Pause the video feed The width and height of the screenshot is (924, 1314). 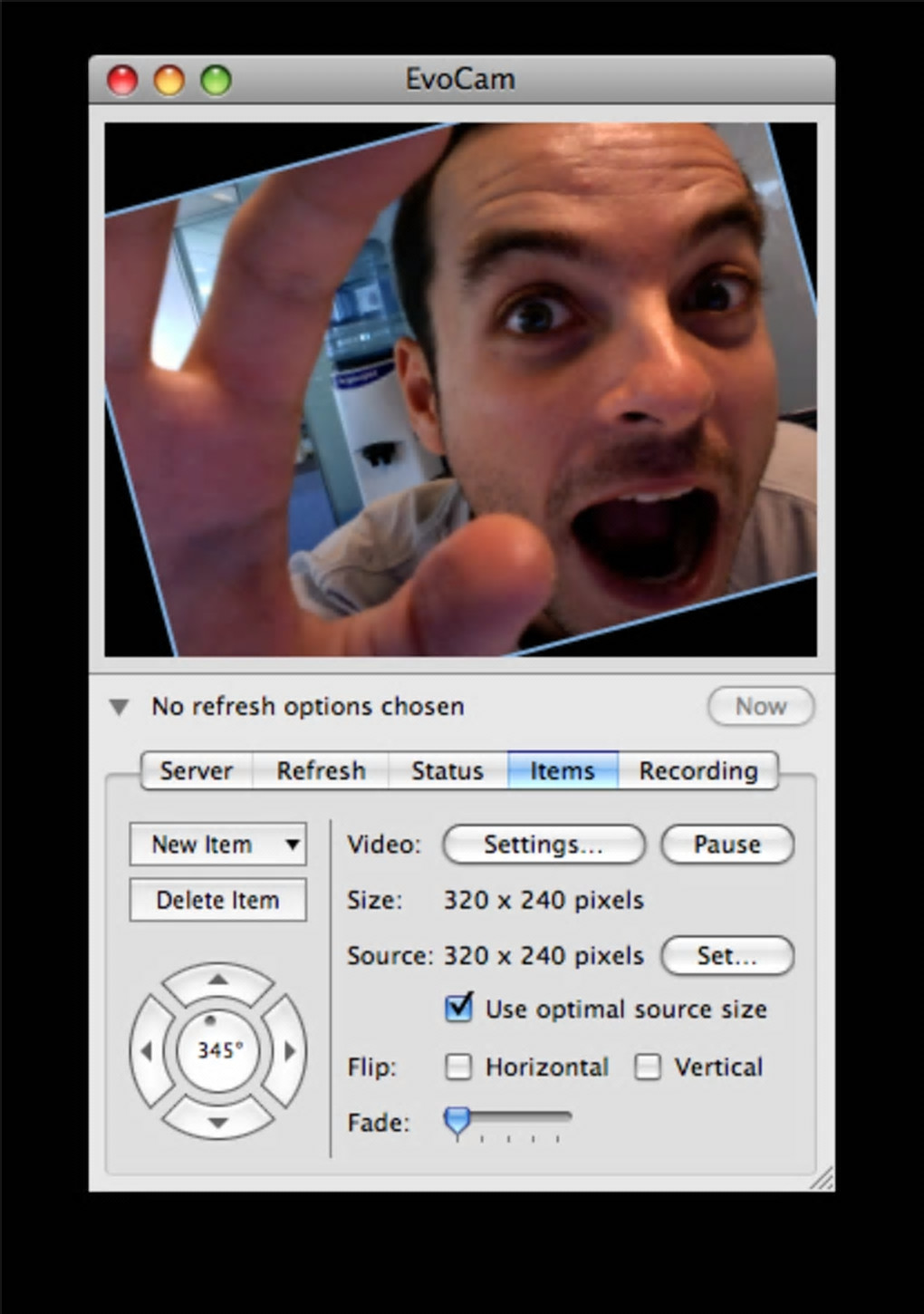(727, 845)
